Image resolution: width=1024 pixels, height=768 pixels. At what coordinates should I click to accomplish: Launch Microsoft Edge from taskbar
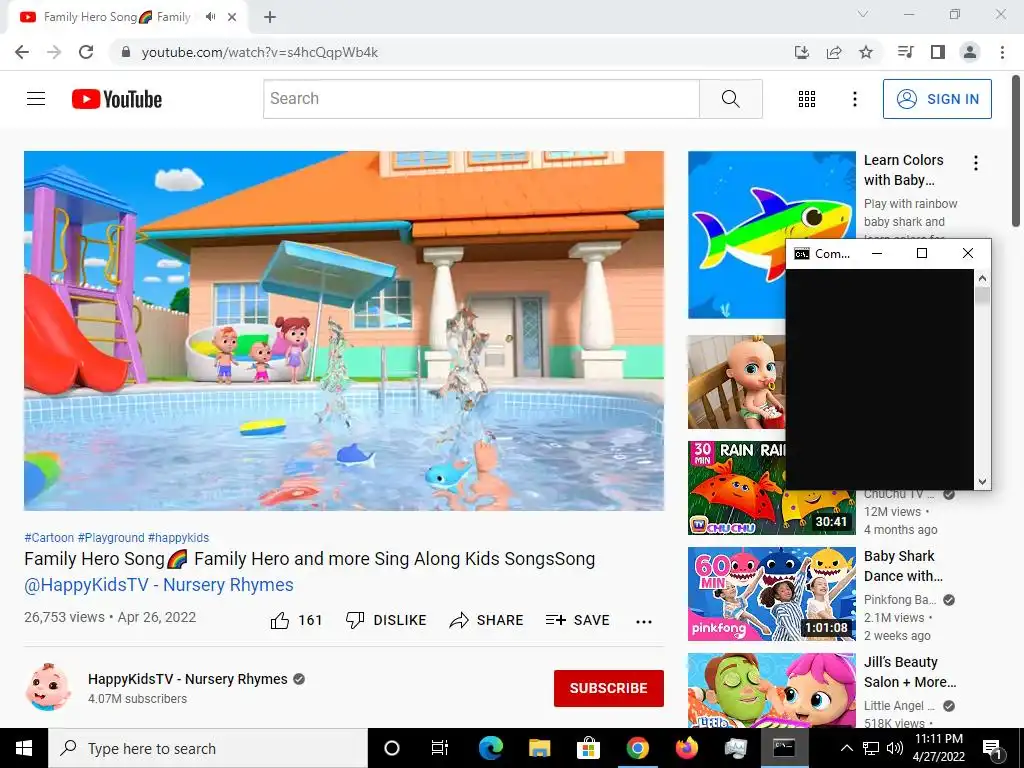(x=490, y=748)
